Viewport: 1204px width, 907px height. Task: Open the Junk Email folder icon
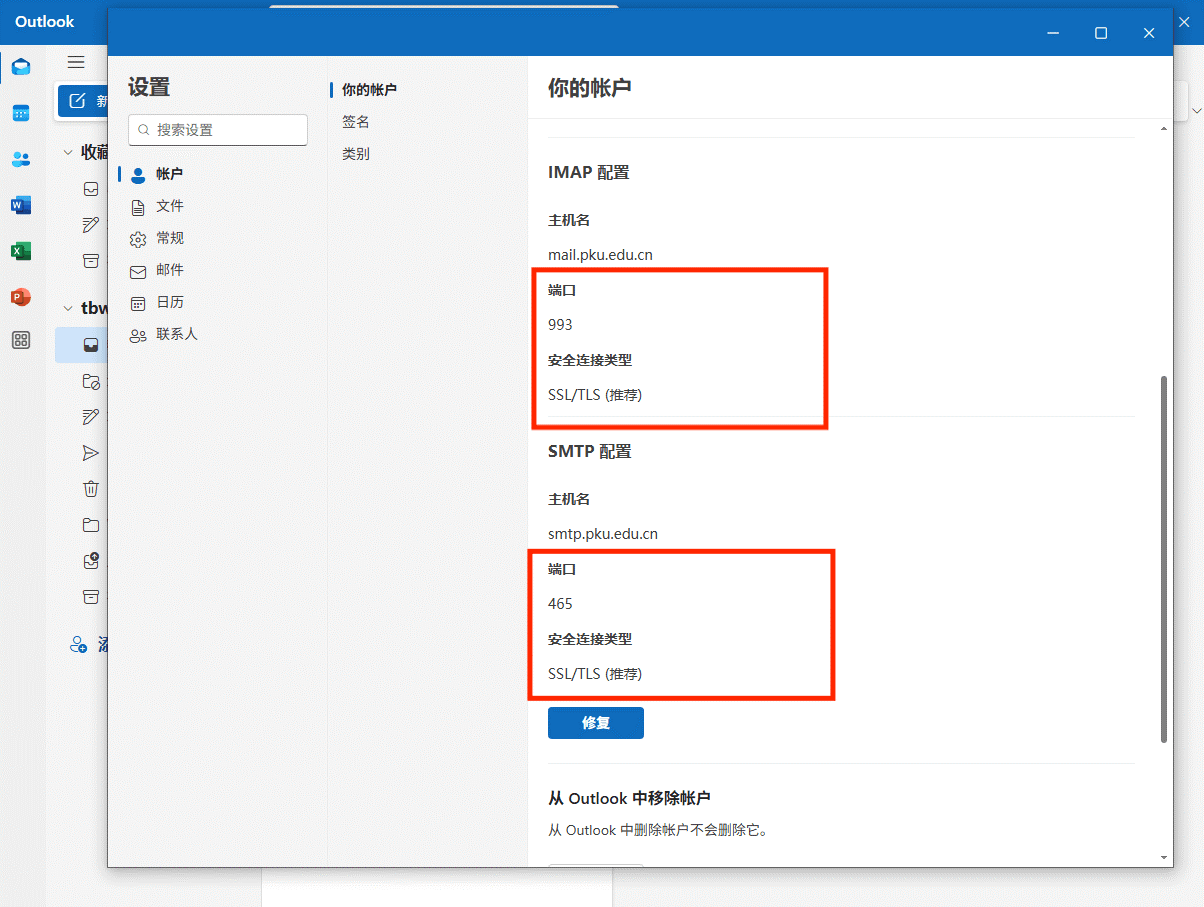91,381
